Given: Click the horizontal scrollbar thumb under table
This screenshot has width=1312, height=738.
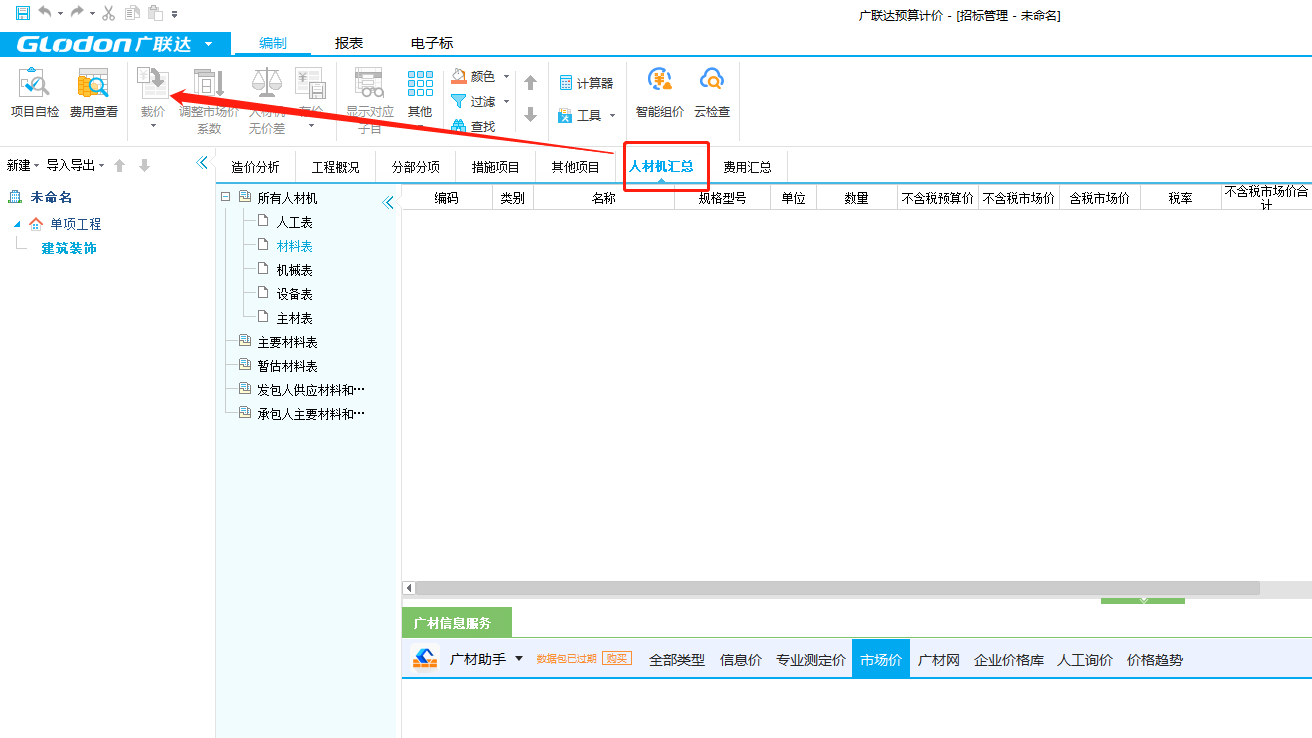Looking at the screenshot, I should [838, 588].
